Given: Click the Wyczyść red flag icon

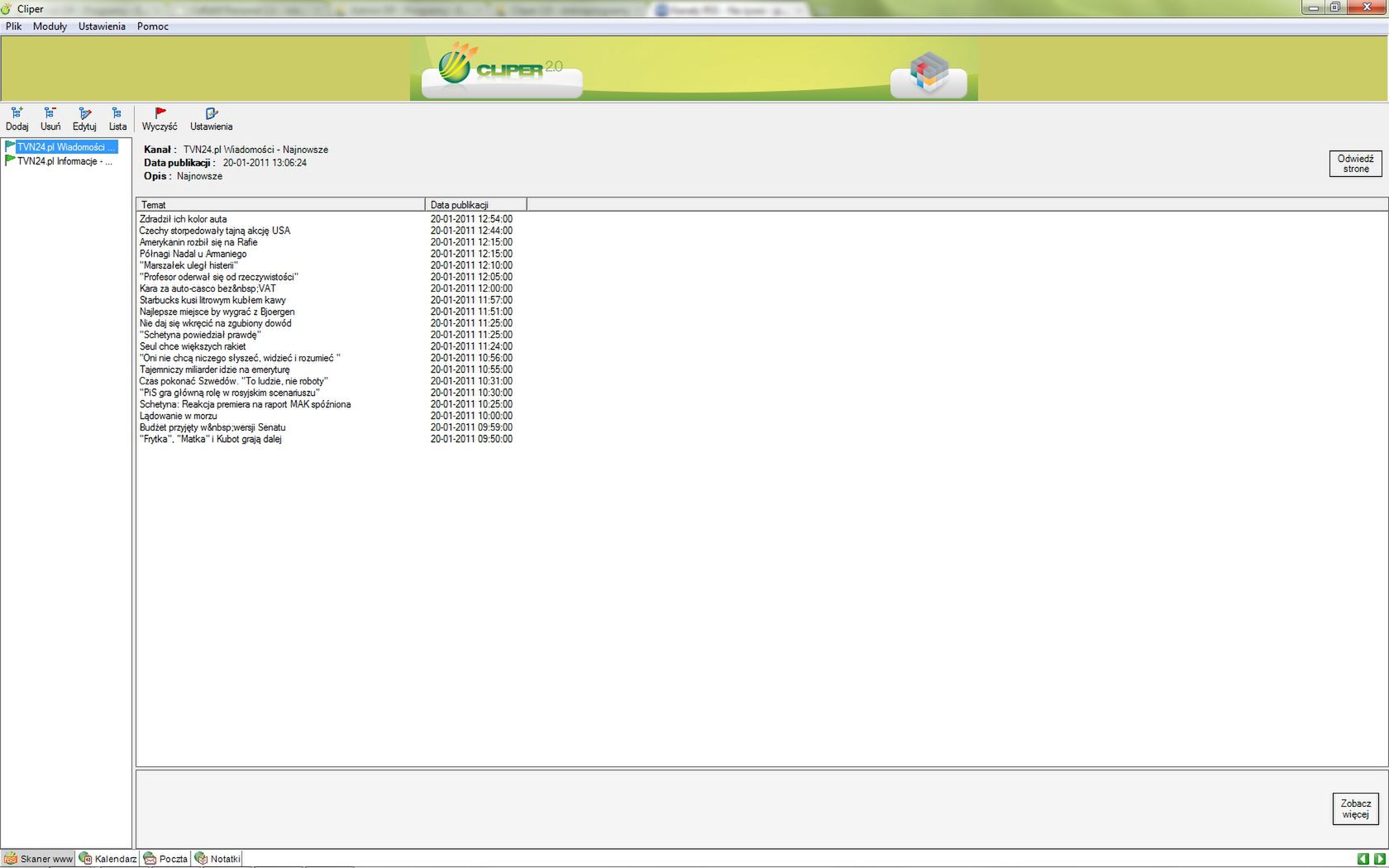Looking at the screenshot, I should click(160, 119).
